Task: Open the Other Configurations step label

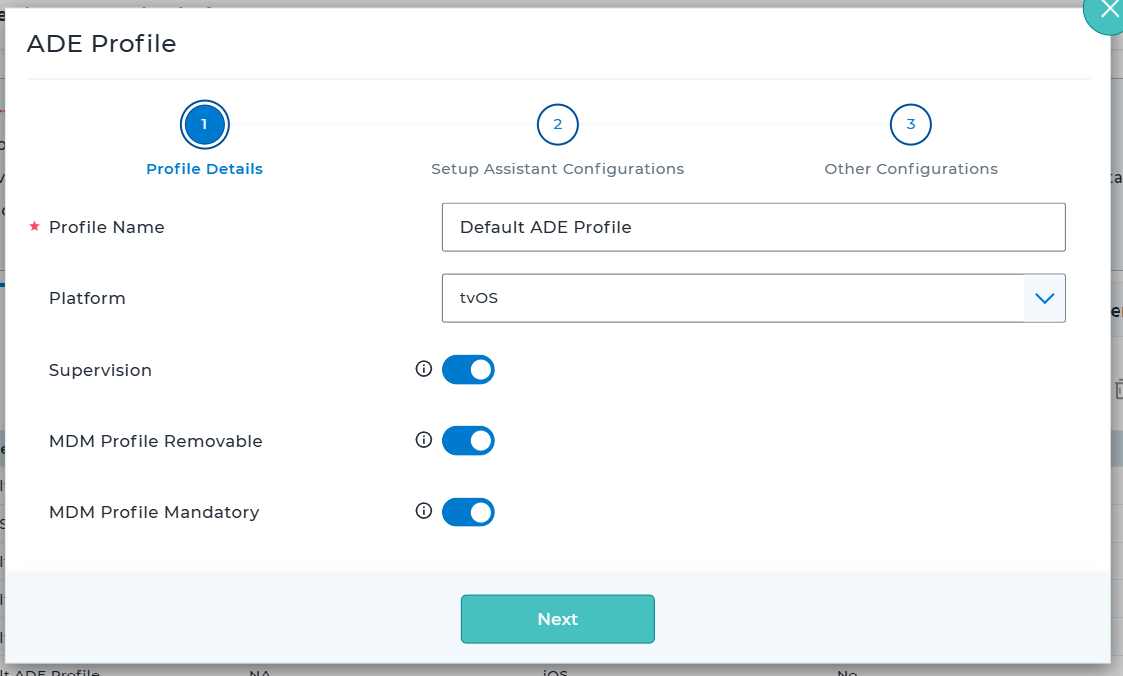Action: pyautogui.click(x=910, y=169)
